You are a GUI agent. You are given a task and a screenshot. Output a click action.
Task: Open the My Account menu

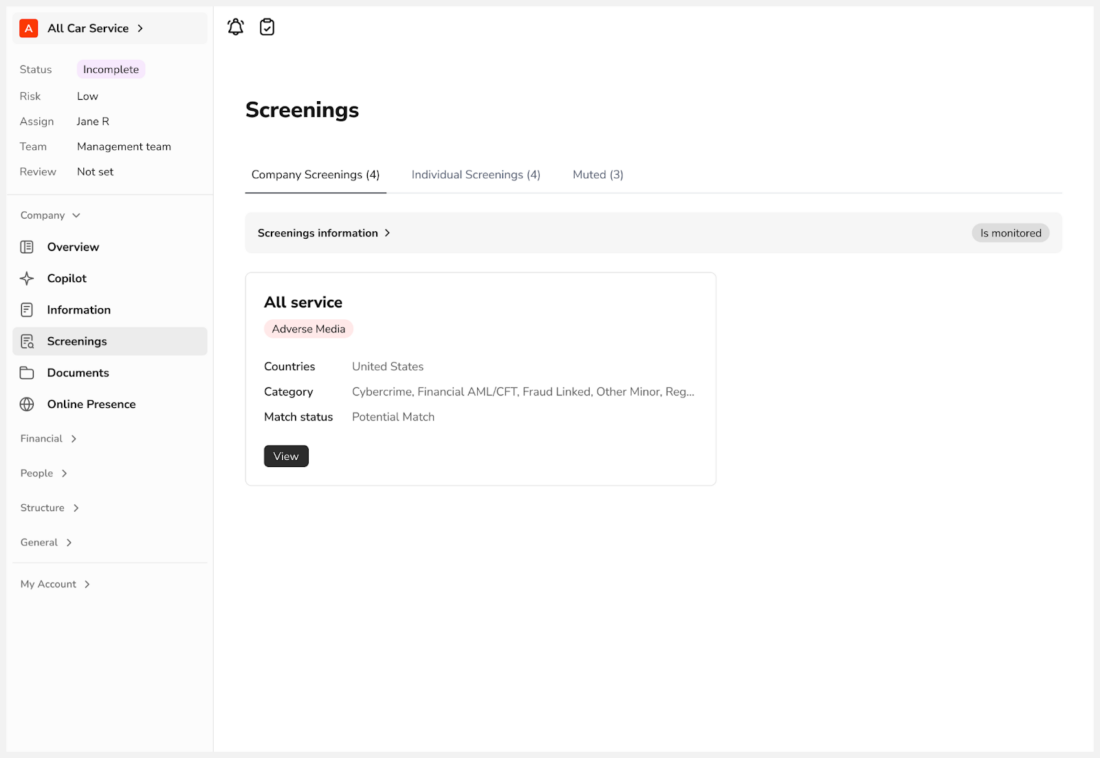pos(56,584)
